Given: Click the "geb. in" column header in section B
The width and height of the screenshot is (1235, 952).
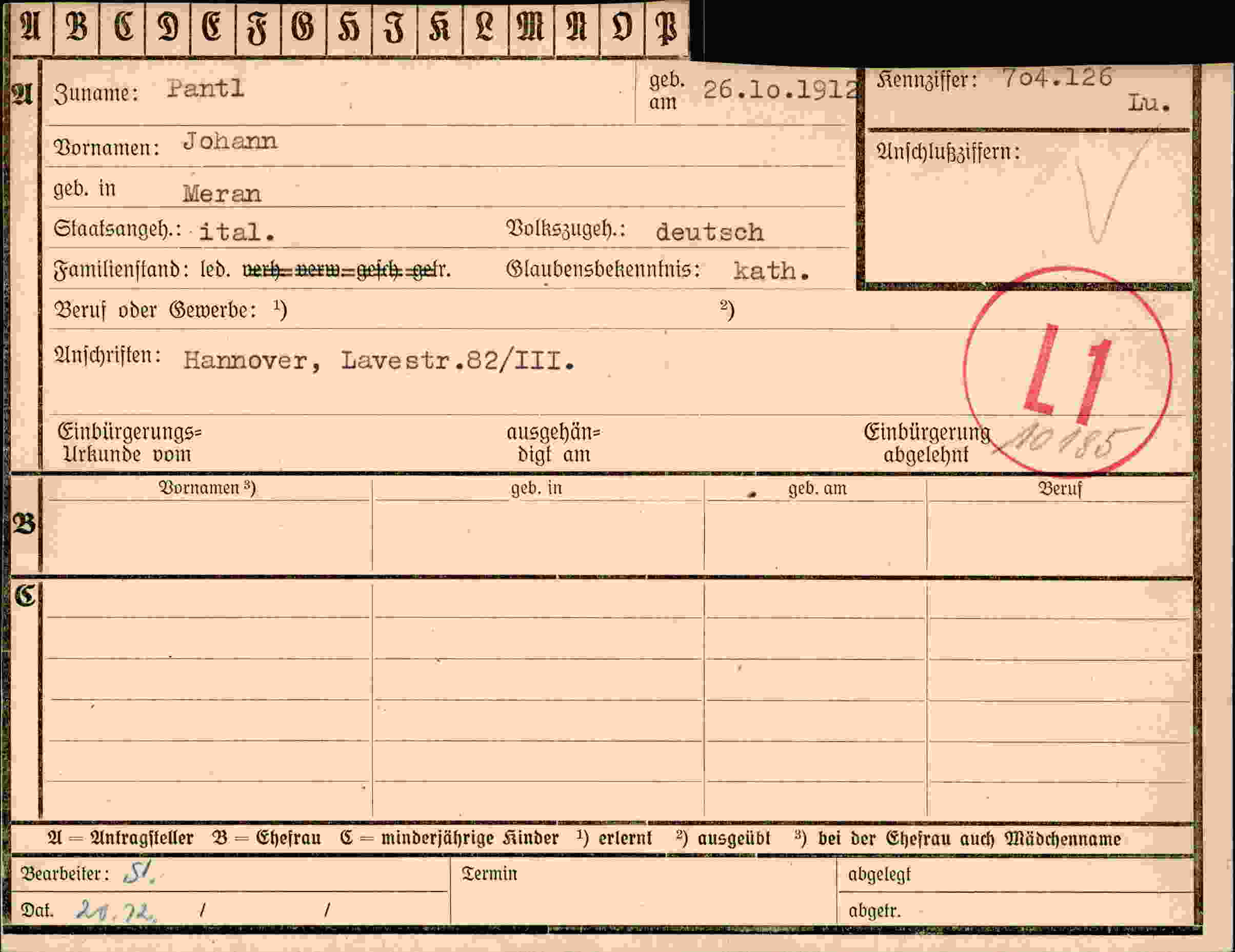Looking at the screenshot, I should click(x=536, y=489).
